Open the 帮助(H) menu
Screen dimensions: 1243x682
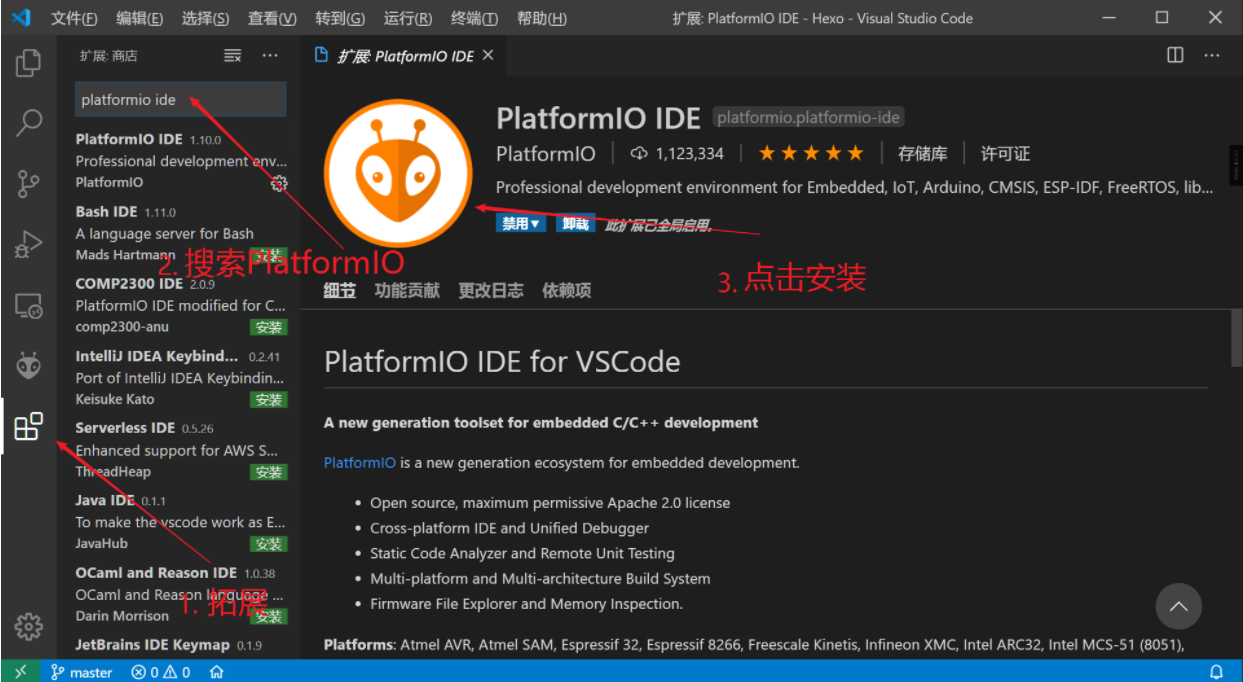click(x=542, y=18)
